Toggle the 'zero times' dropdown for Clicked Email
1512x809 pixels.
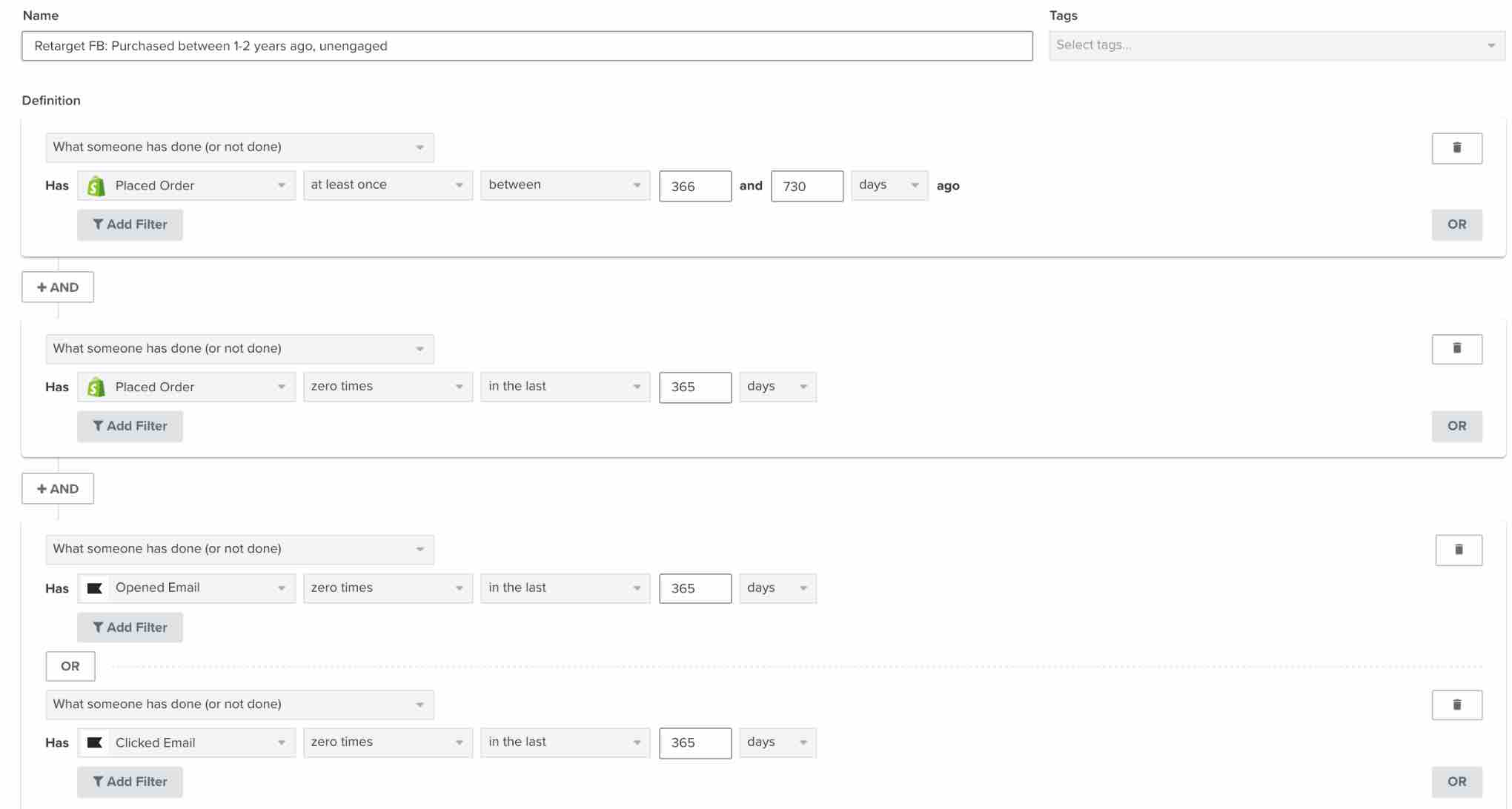coord(386,741)
